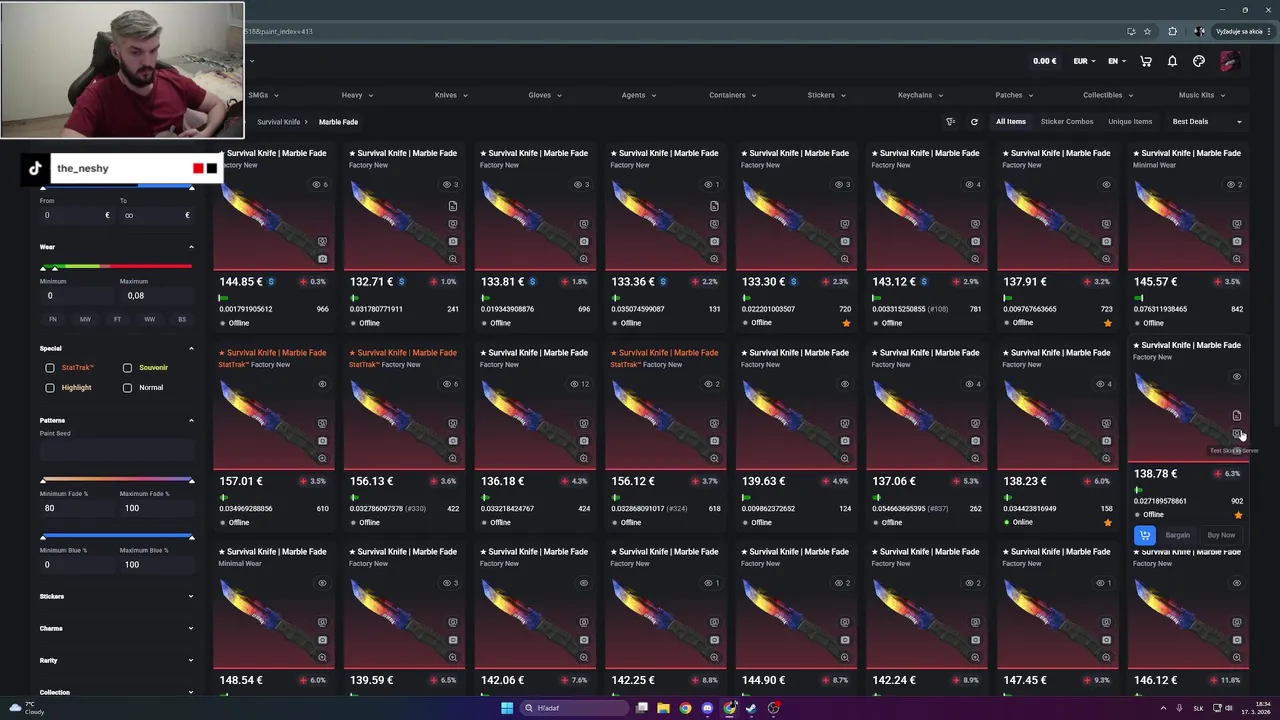This screenshot has width=1280, height=720.
Task: Toggle the FT wear filter
Action: pyautogui.click(x=117, y=319)
